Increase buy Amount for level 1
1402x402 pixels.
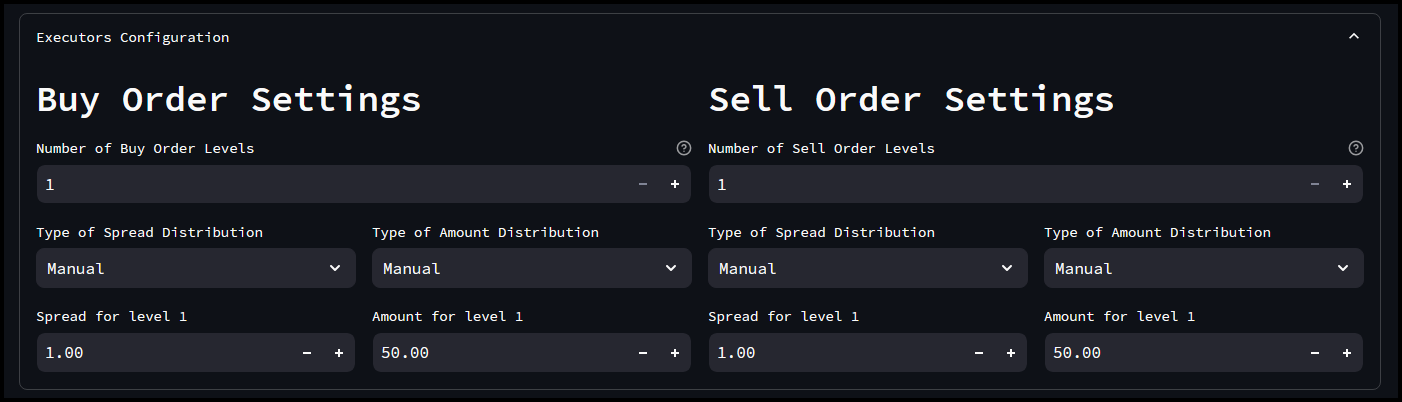point(674,353)
